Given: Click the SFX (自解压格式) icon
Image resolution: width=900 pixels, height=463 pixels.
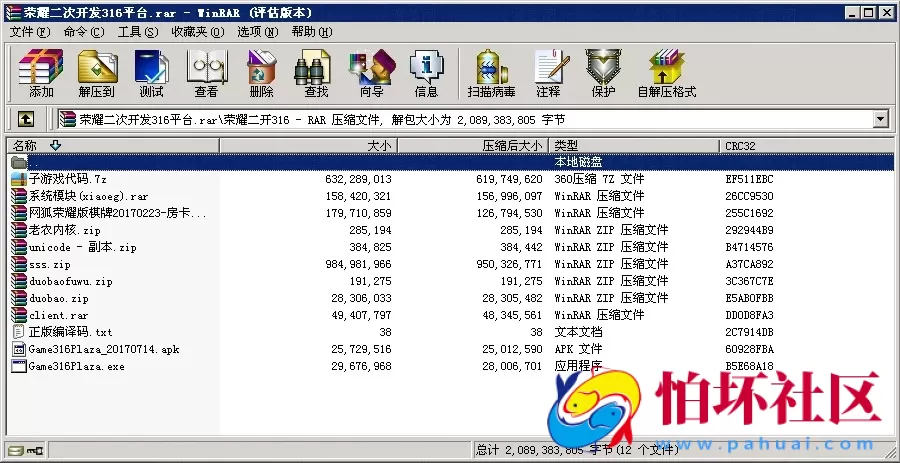Looking at the screenshot, I should 667,73.
